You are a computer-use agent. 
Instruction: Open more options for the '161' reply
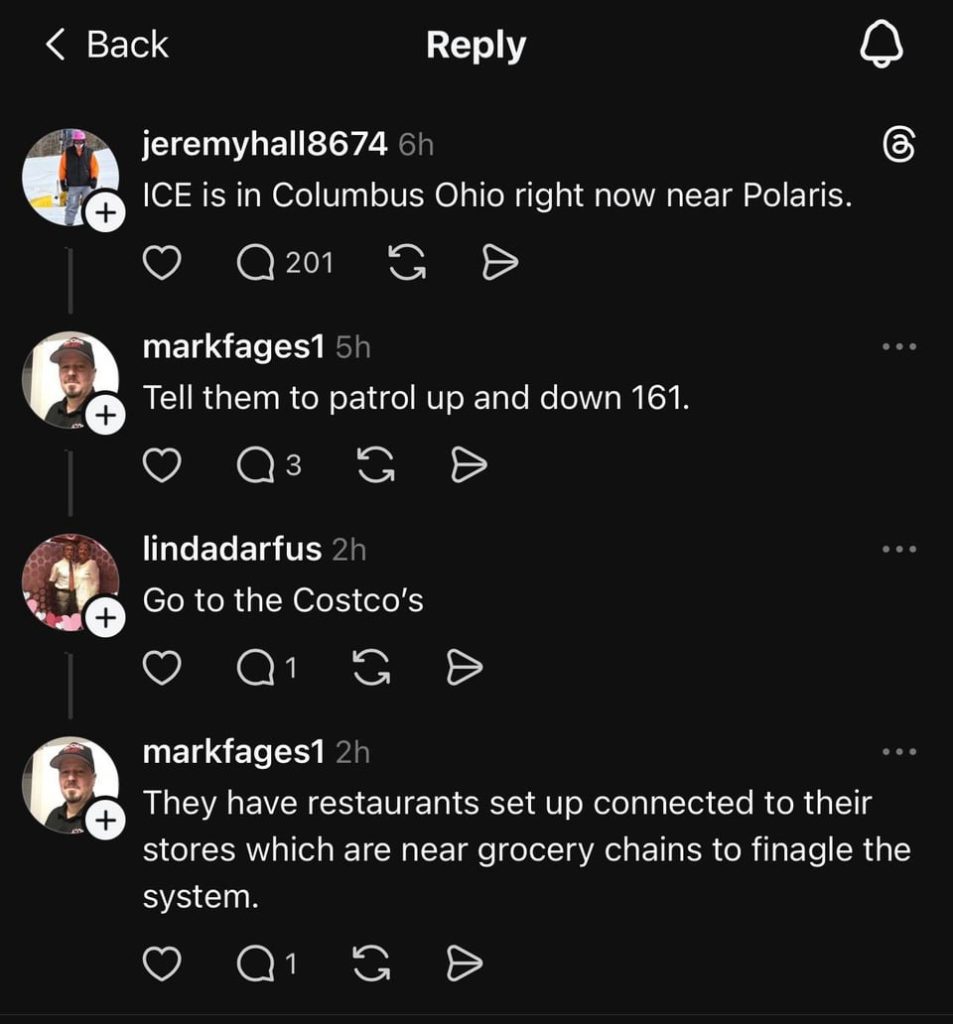point(899,347)
